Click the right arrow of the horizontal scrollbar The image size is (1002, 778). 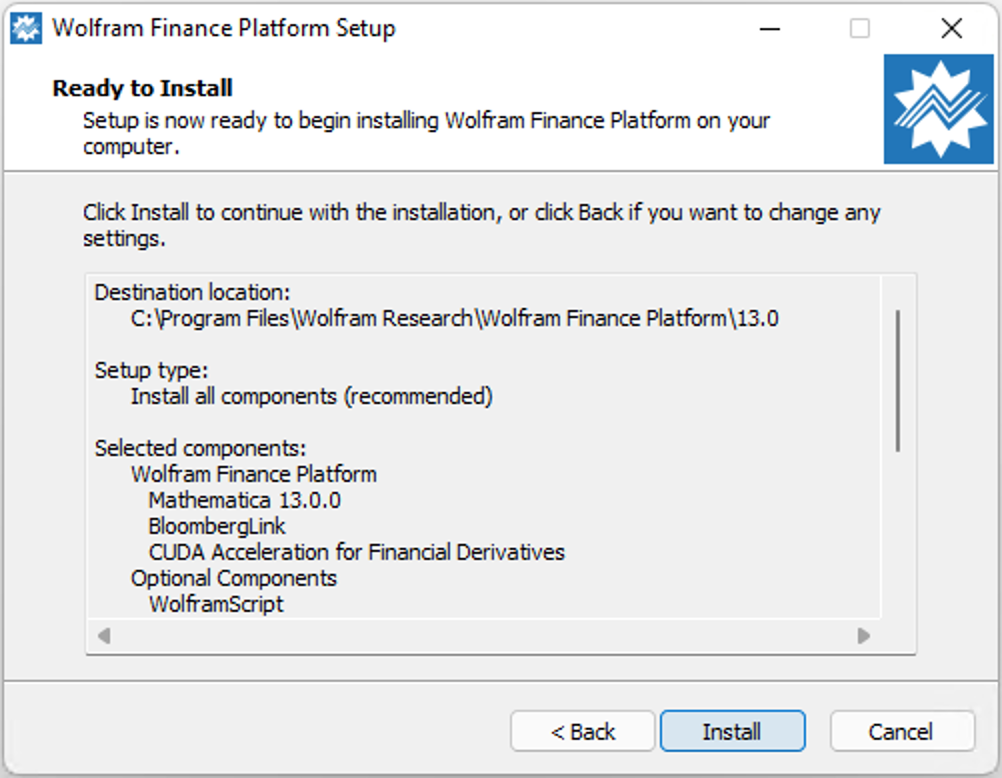pyautogui.click(x=862, y=634)
